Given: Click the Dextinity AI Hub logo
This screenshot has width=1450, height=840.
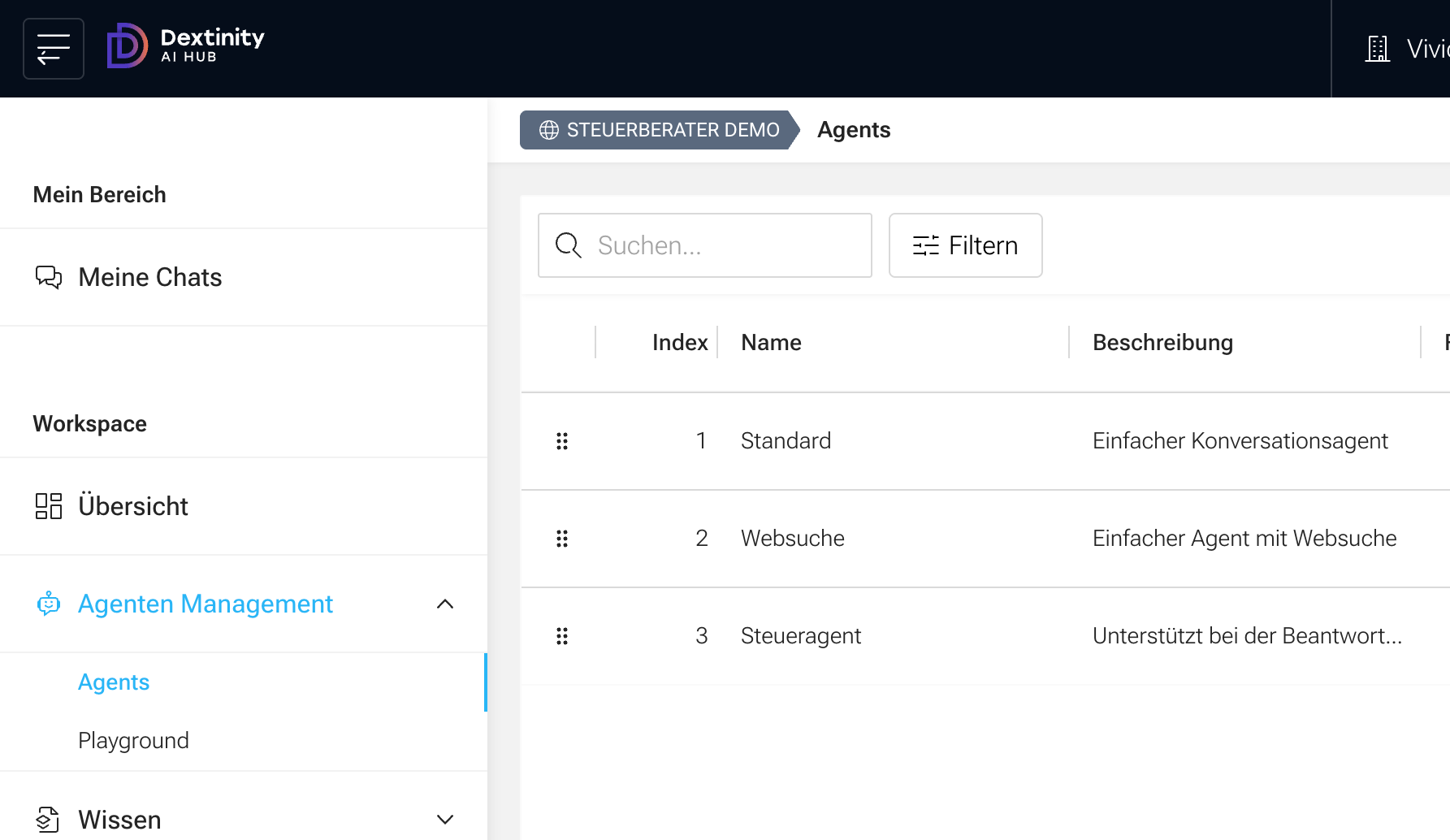Looking at the screenshot, I should pyautogui.click(x=186, y=45).
